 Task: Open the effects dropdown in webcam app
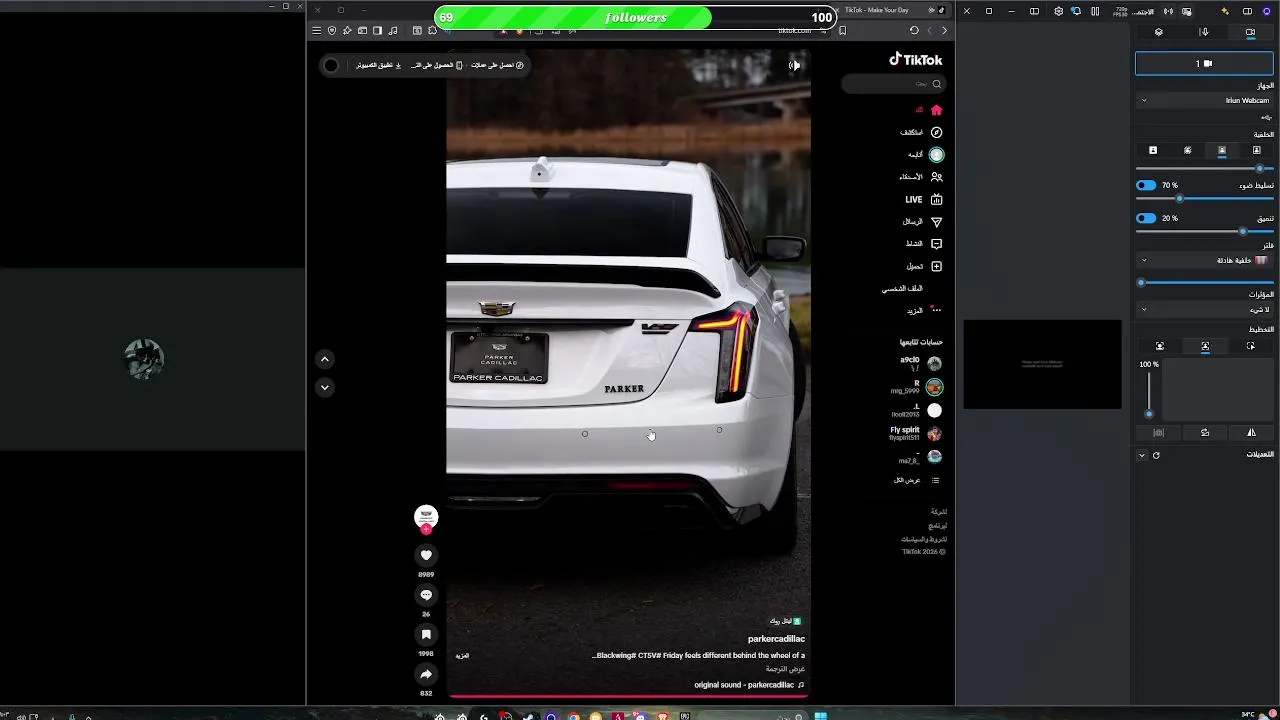click(x=1204, y=310)
